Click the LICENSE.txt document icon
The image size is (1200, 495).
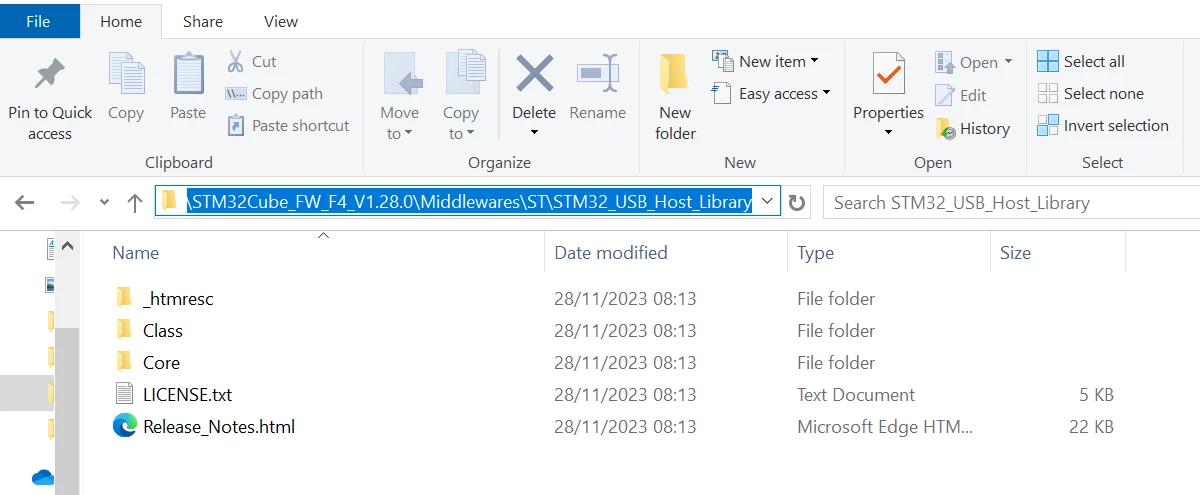point(124,394)
